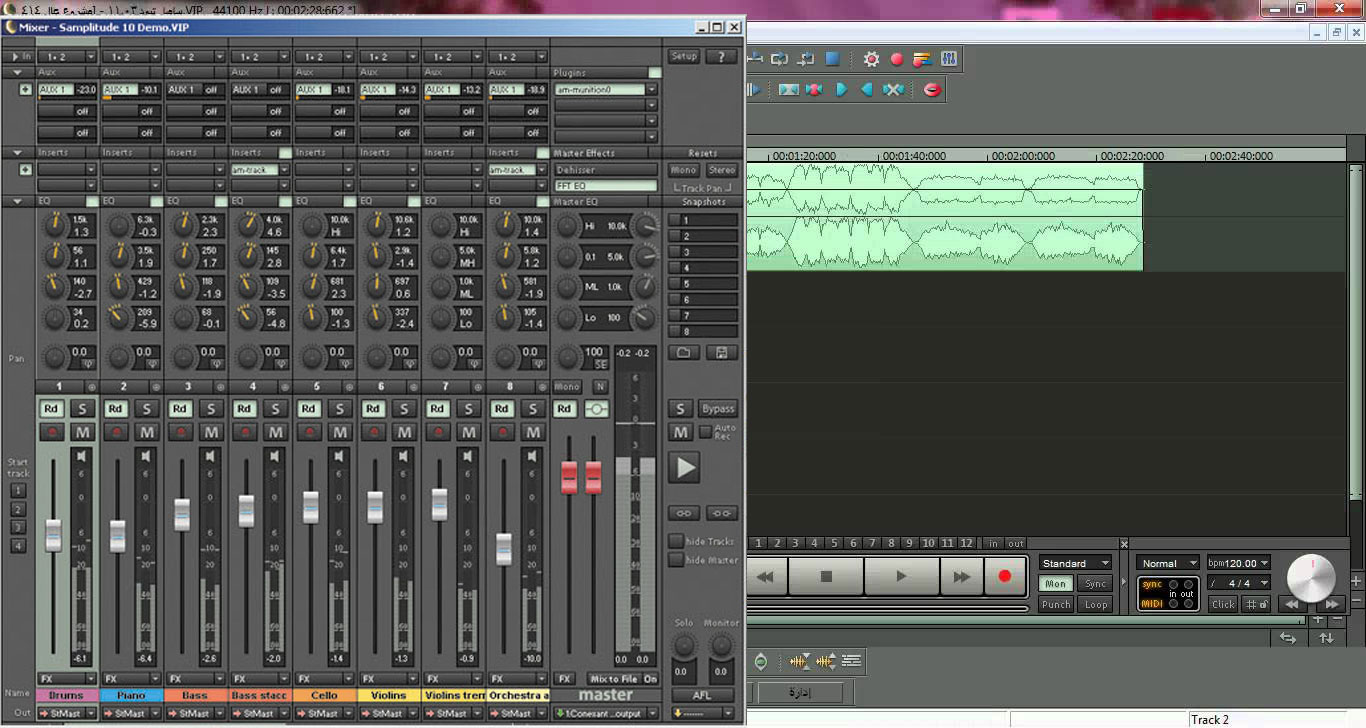Click the master channel link icon beside Rd
This screenshot has height=728, width=1366.
(x=596, y=408)
